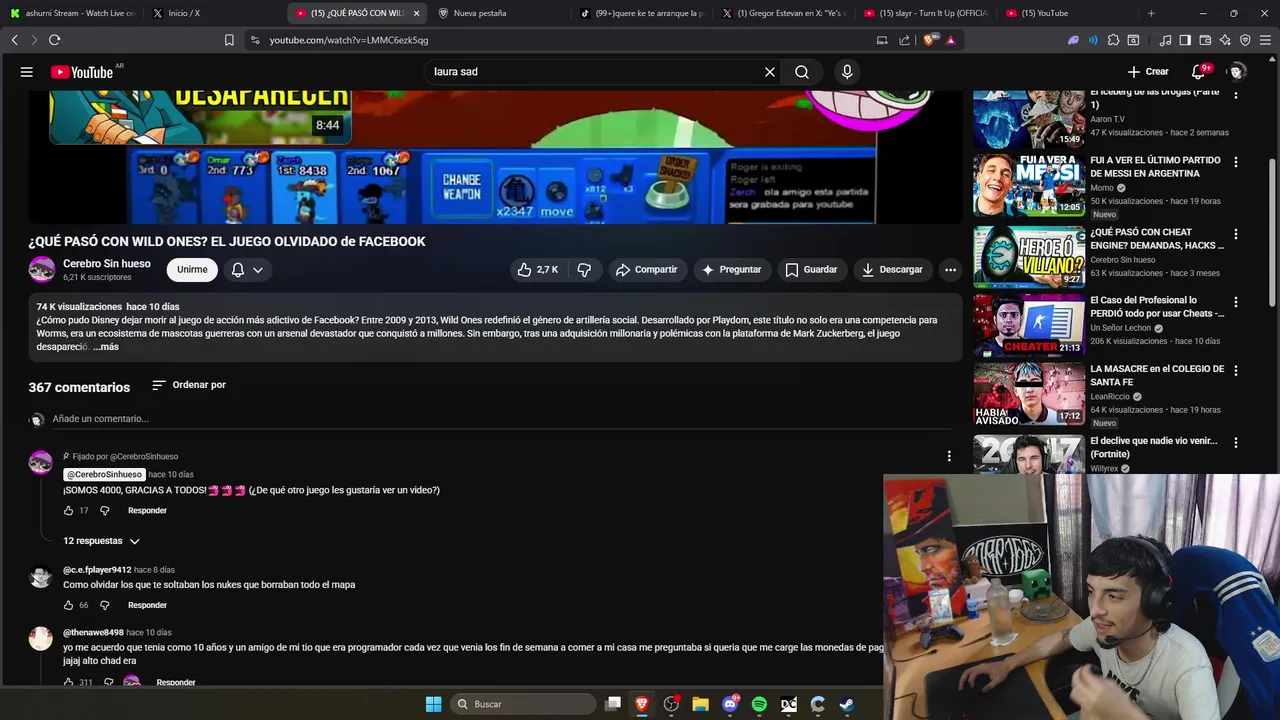Dislike the Wild Ones video
The image size is (1280, 720).
[585, 270]
